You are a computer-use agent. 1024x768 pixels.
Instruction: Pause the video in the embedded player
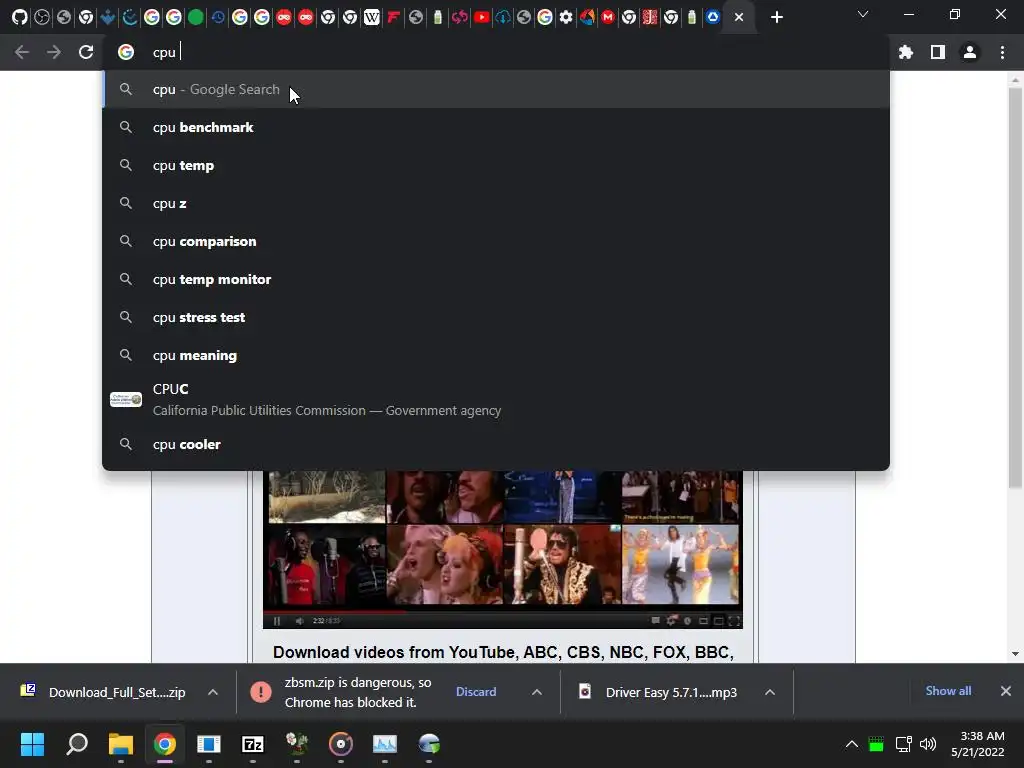tap(276, 621)
